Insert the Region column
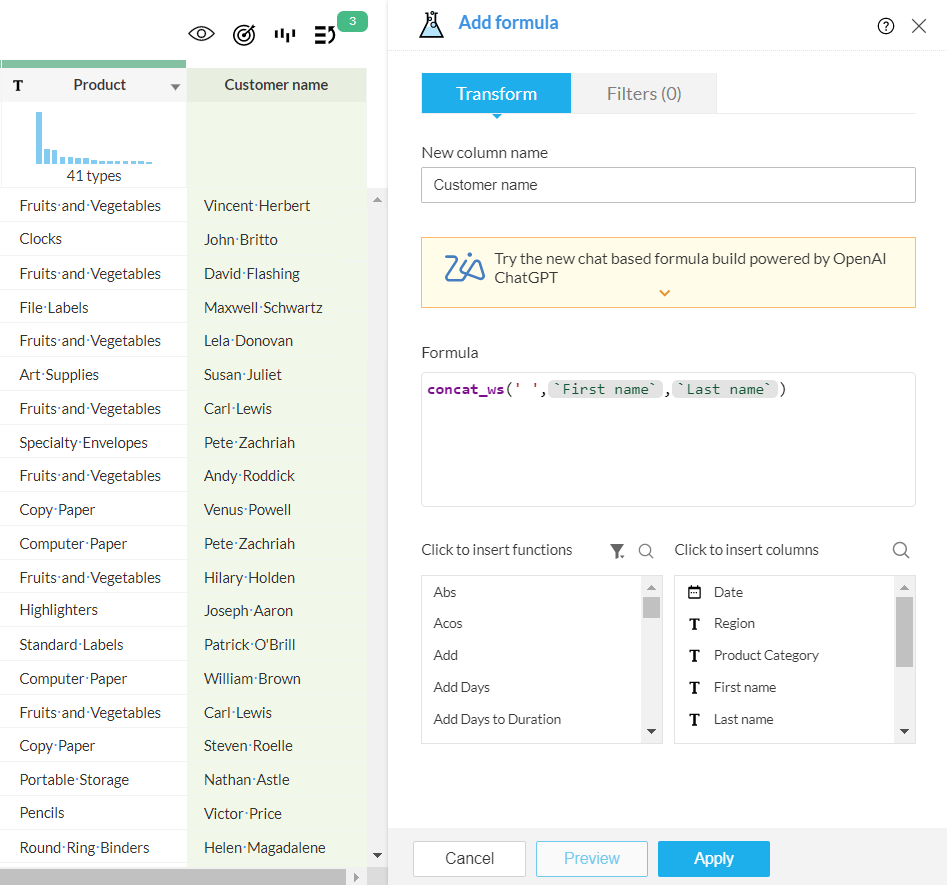This screenshot has width=947, height=885. (x=734, y=623)
